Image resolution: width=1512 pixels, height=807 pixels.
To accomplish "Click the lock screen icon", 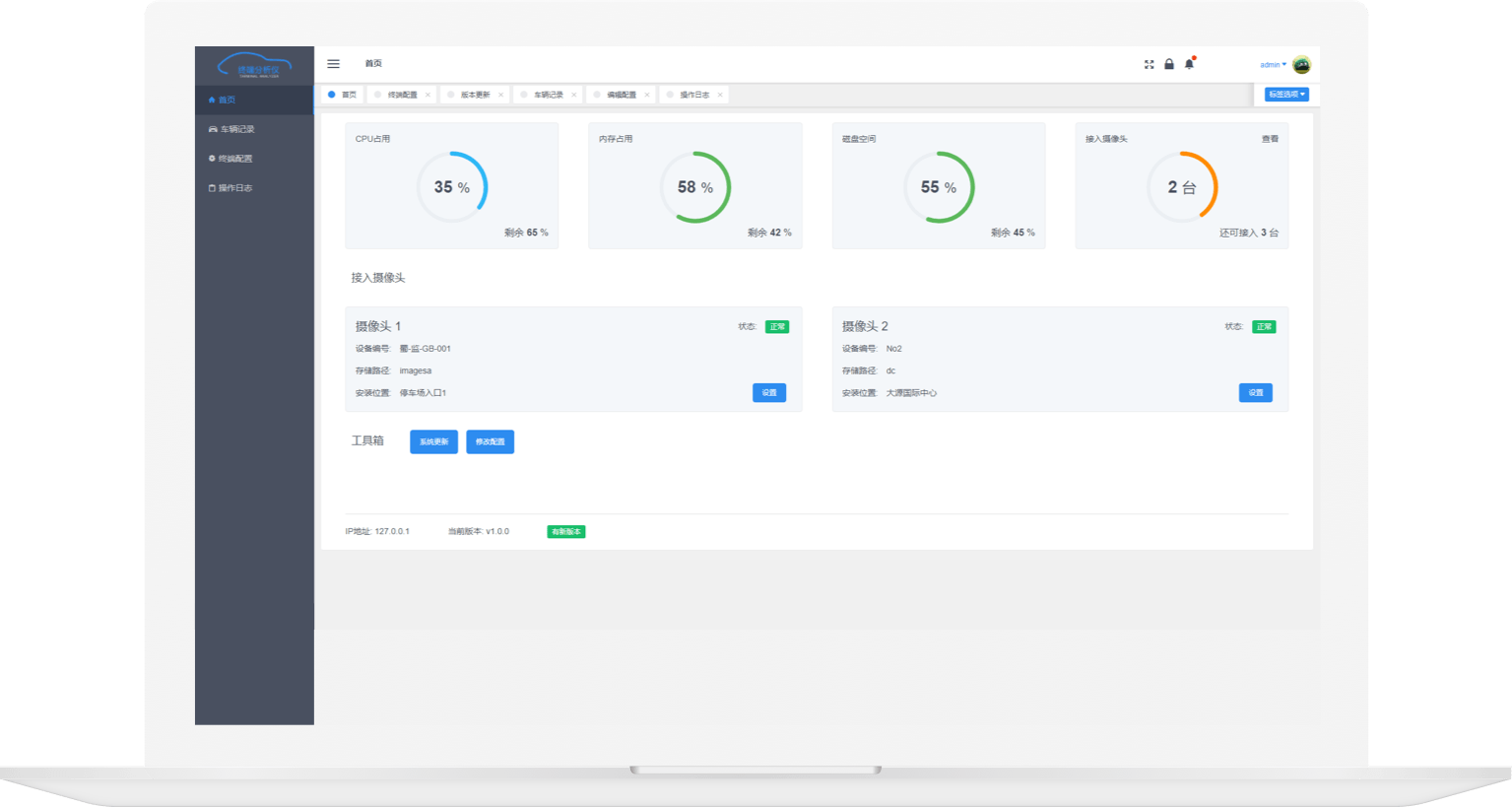I will pos(1169,64).
